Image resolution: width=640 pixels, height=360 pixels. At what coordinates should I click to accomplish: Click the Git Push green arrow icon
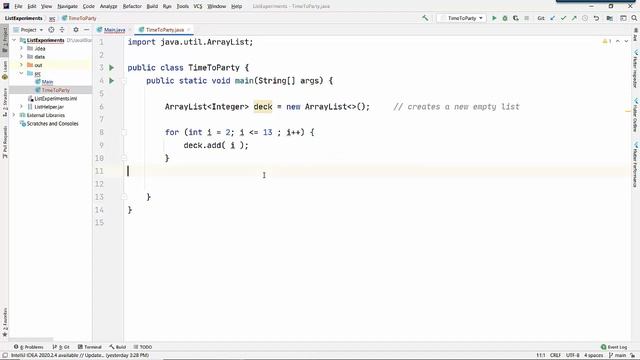(574, 18)
